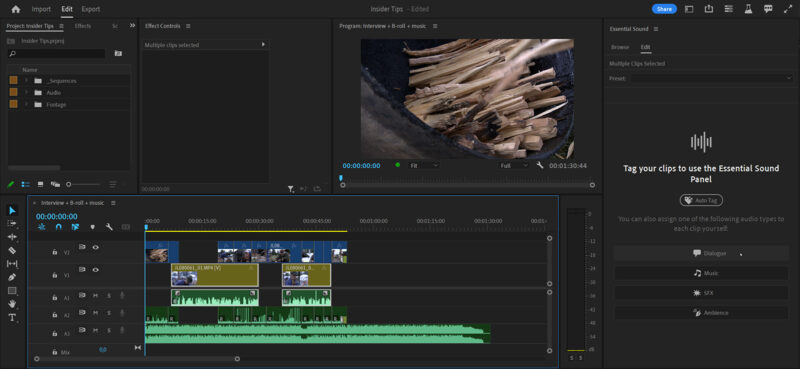
Task: Click the Share button
Action: (664, 9)
